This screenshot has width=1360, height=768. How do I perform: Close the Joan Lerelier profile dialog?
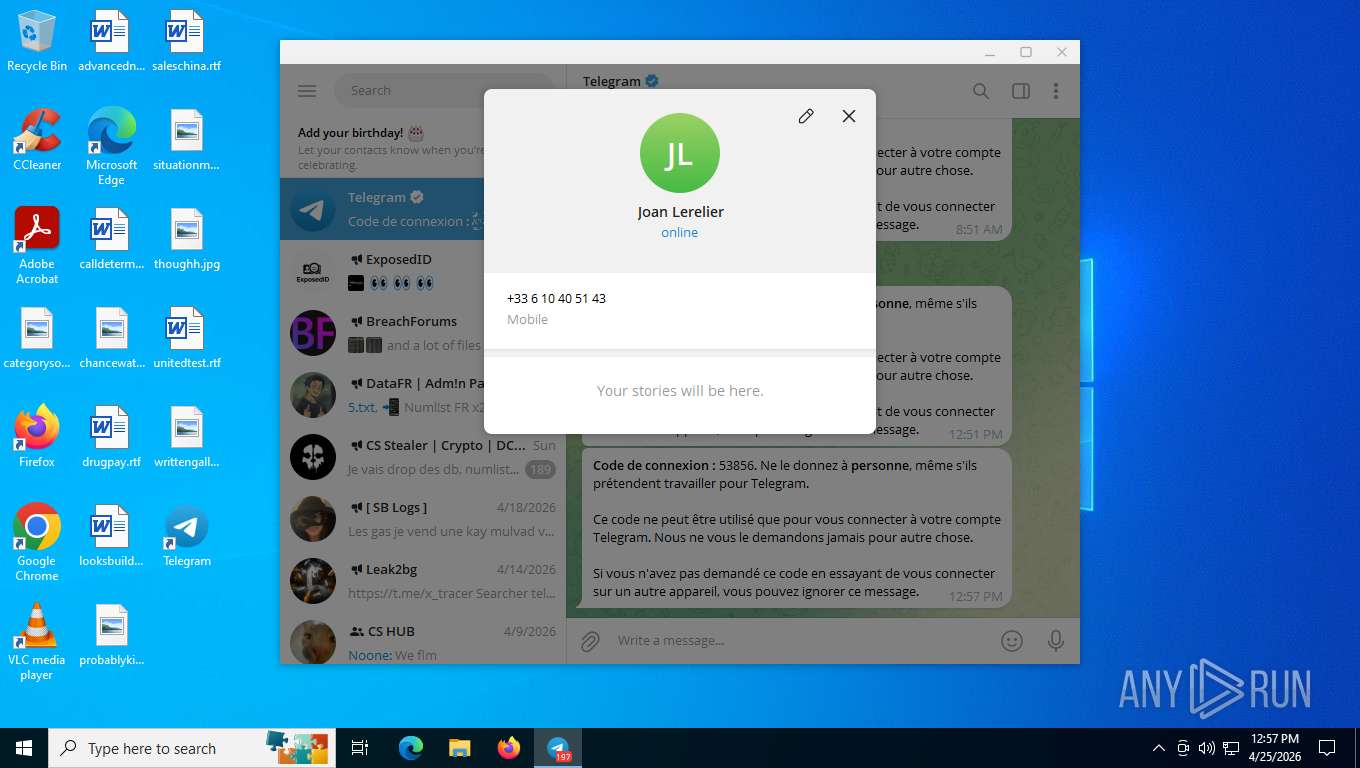click(849, 116)
